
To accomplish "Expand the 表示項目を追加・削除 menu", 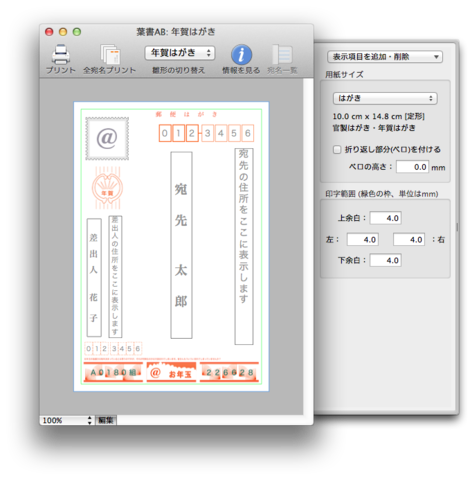I will pos(385,57).
